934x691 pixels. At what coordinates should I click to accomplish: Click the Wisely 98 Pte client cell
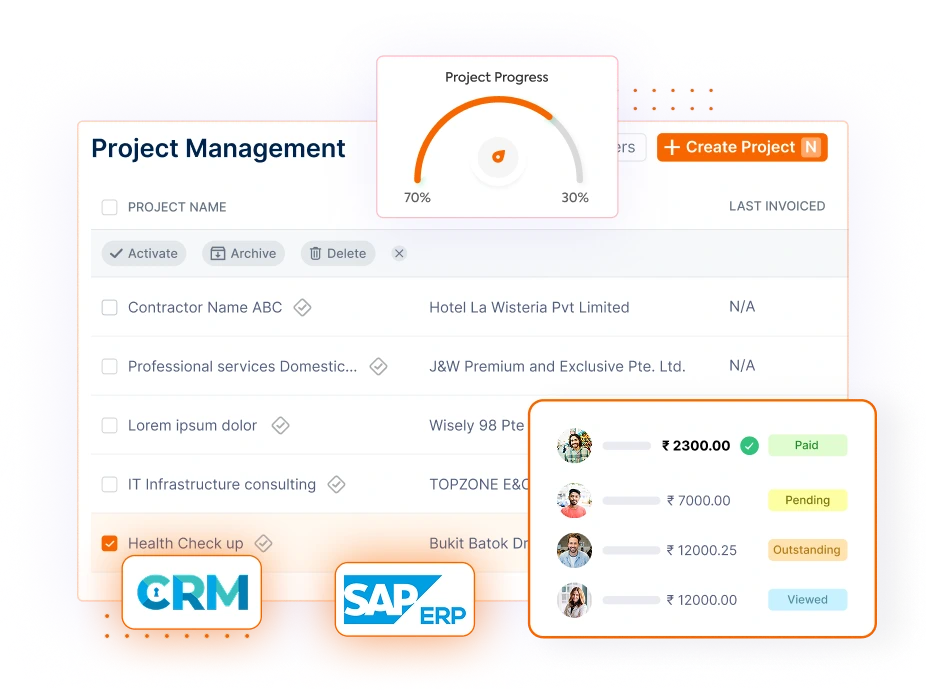(477, 425)
